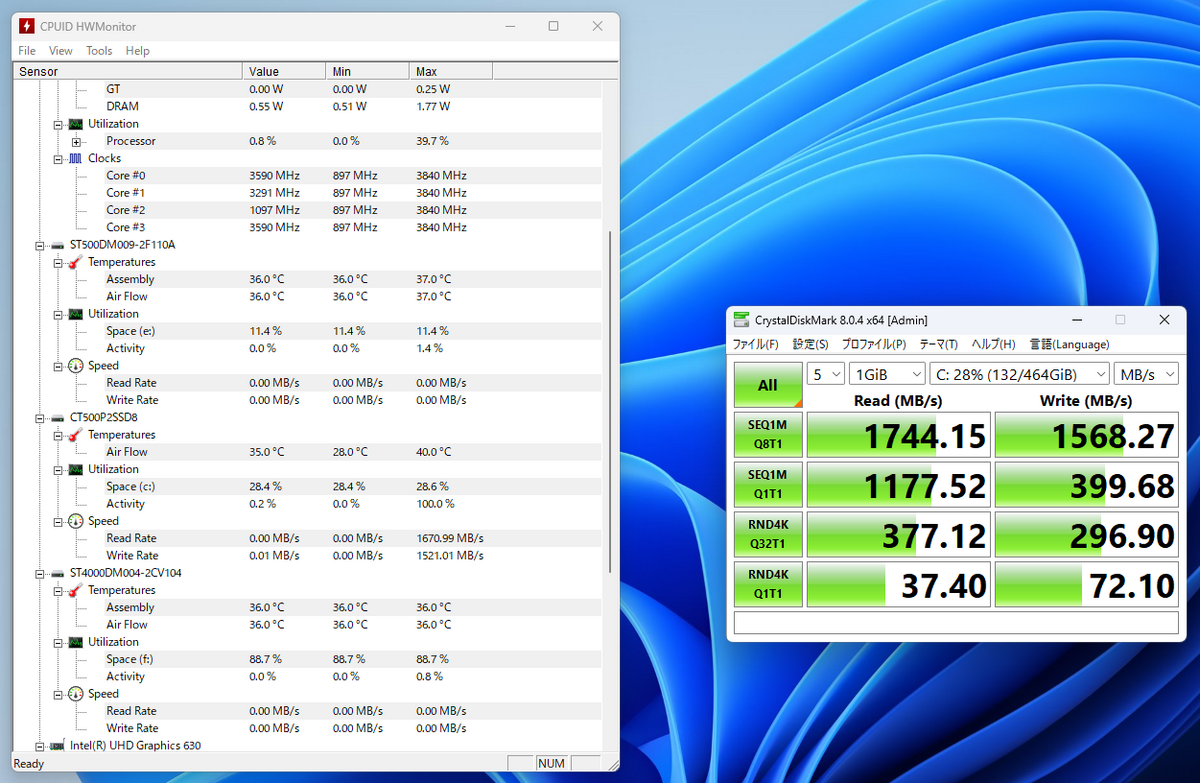Image resolution: width=1200 pixels, height=783 pixels.
Task: Click Temperatures thermometer icon under ST500DM009
Action: 76,262
